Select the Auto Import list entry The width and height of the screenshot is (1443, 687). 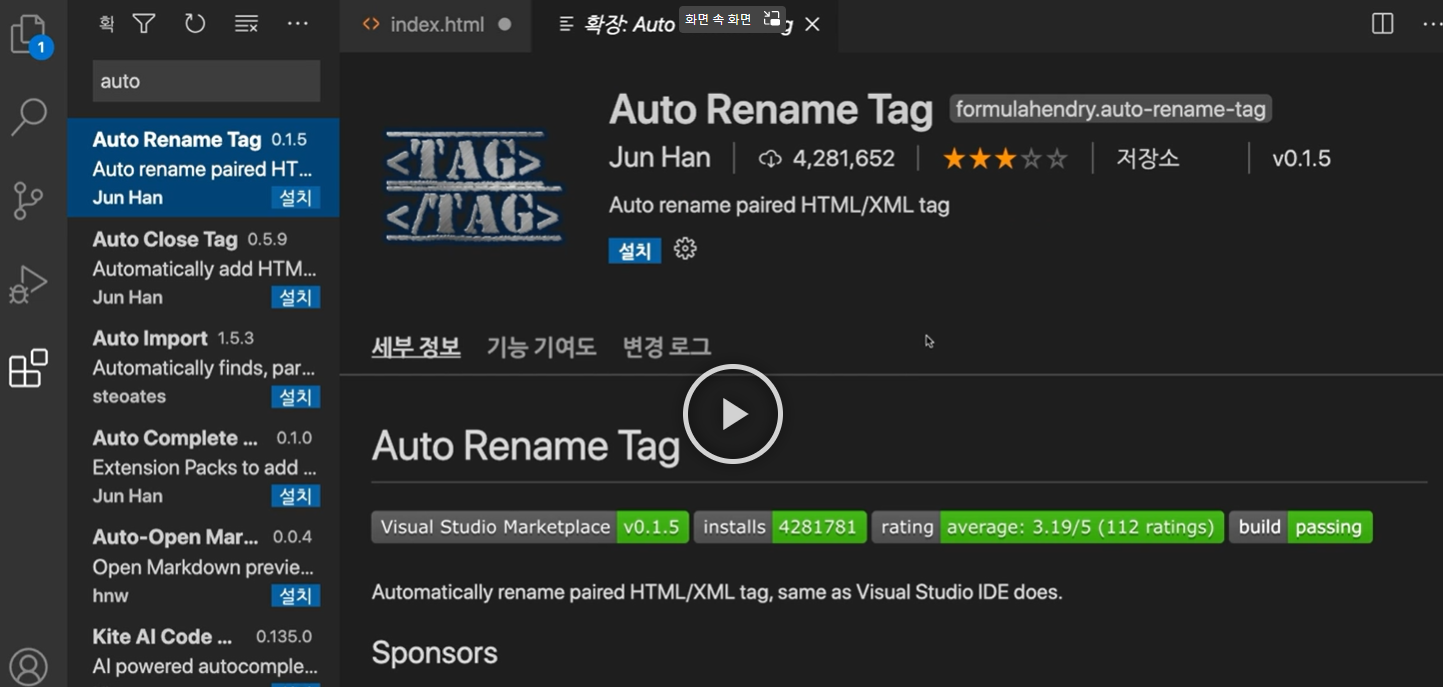pyautogui.click(x=204, y=367)
